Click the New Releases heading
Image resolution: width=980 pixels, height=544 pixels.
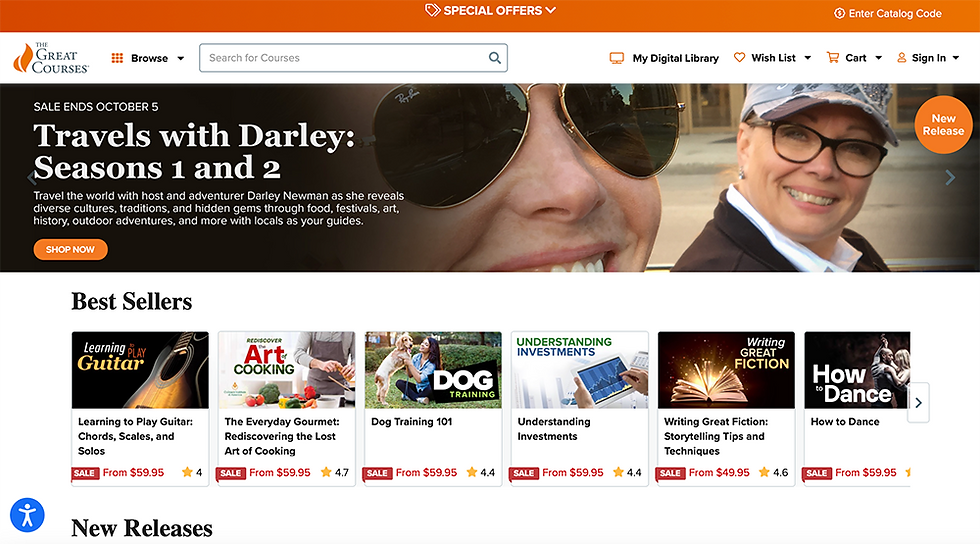[x=142, y=528]
